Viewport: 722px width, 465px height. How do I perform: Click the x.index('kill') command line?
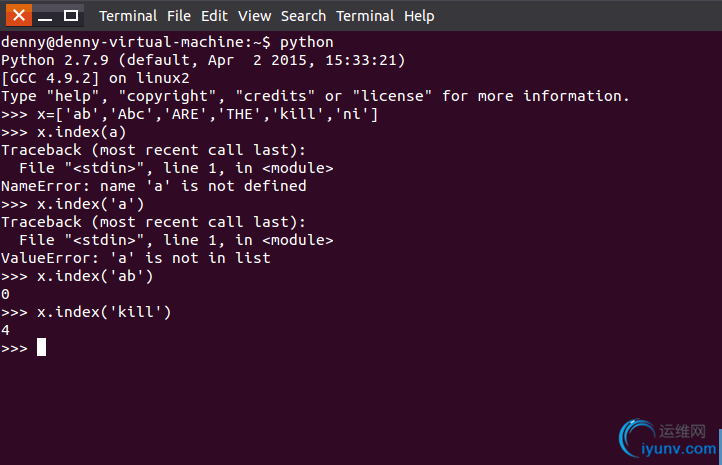(86, 312)
